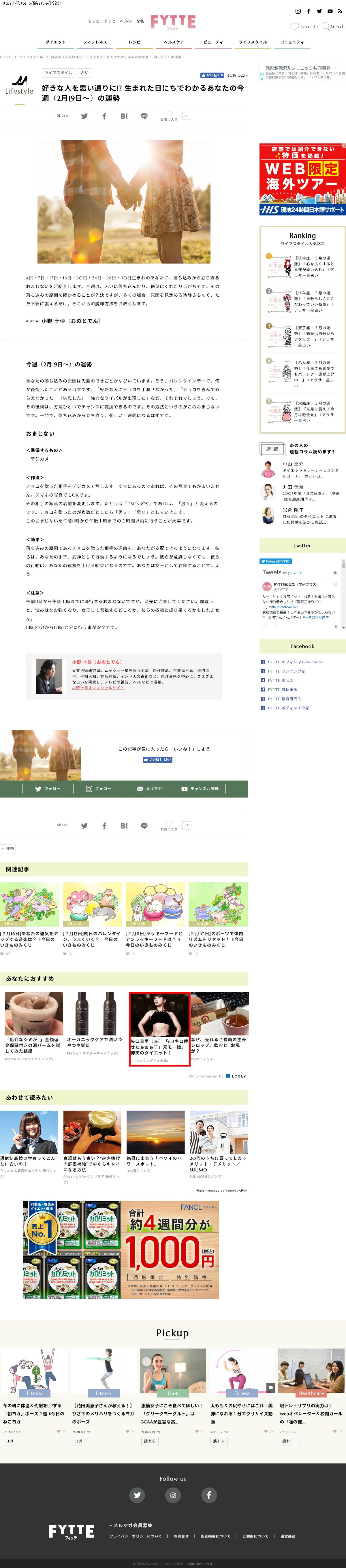346x1568 pixels.
Task: Open FYTTE 腸活部 Facebook link
Action: pos(280,680)
